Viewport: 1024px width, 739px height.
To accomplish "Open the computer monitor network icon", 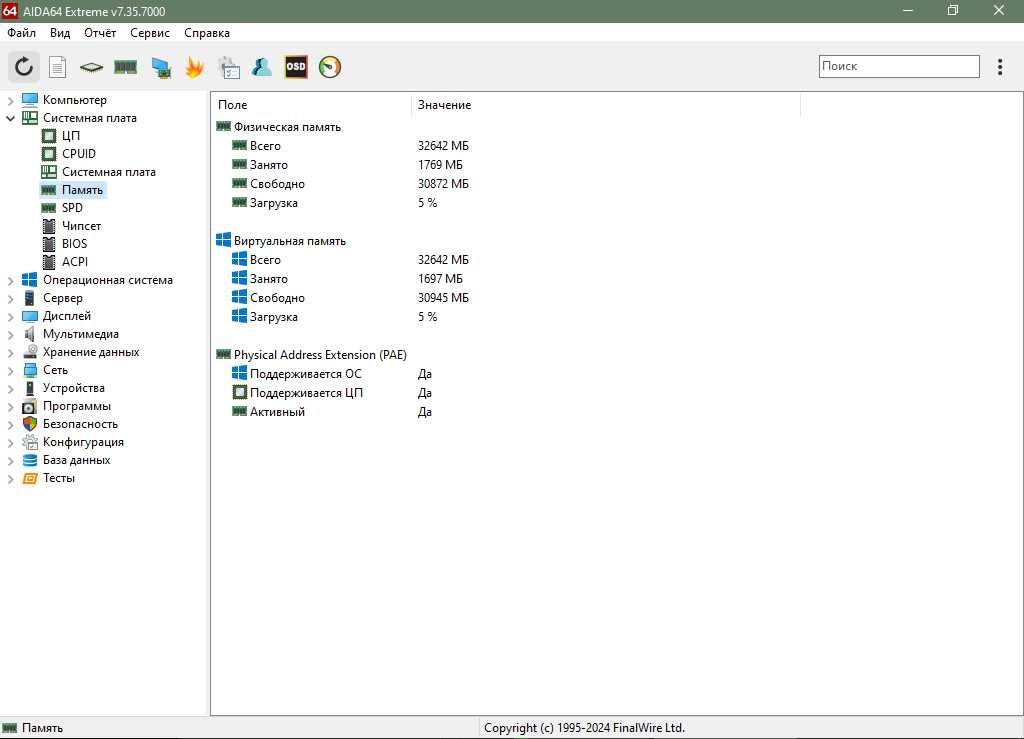I will click(x=161, y=67).
